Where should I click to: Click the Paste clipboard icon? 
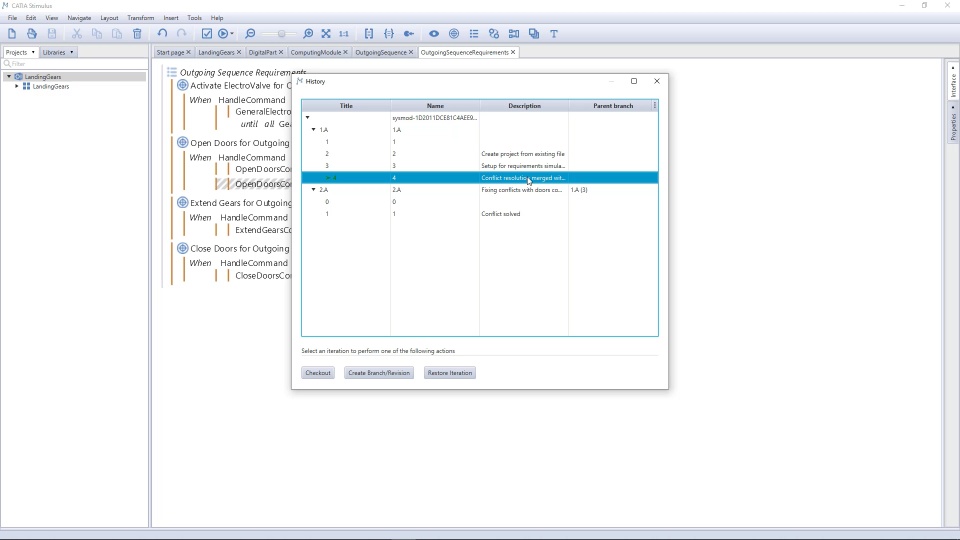coord(117,34)
